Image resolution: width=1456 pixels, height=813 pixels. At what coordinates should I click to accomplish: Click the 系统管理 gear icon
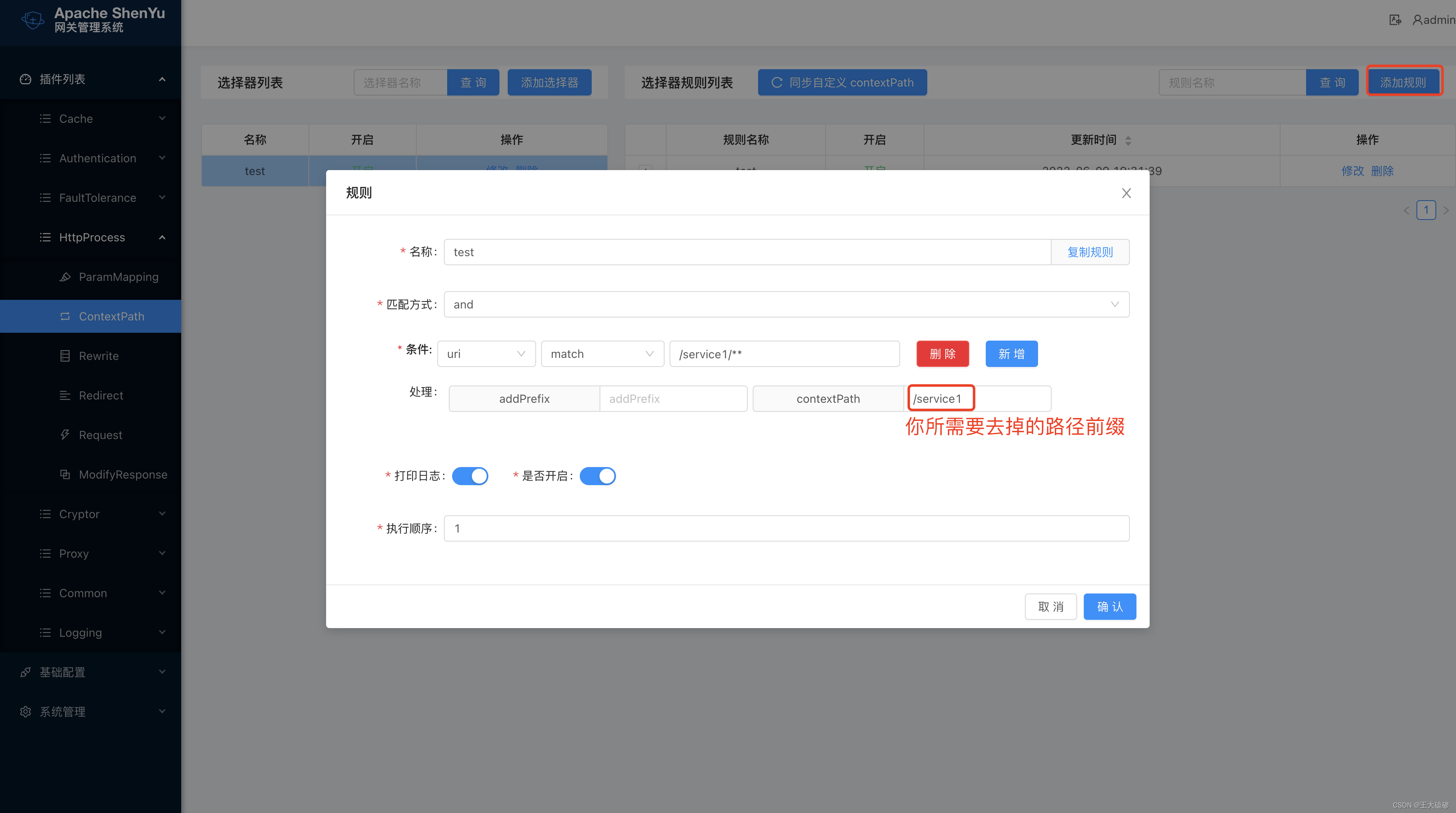click(x=26, y=712)
